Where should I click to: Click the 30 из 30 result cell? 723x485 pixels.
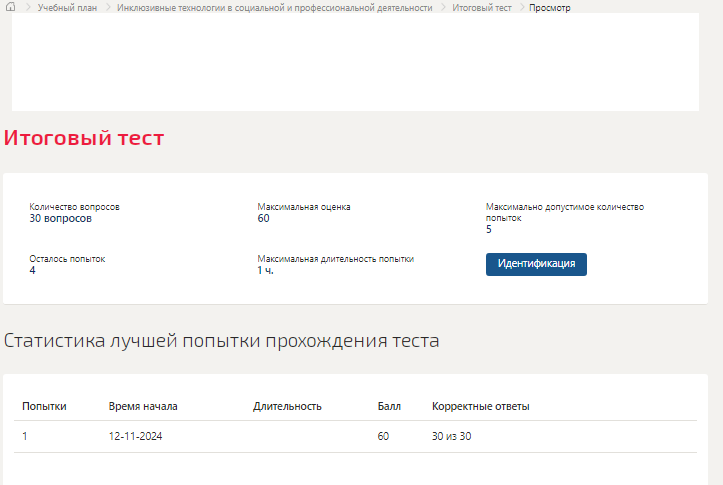click(x=451, y=437)
